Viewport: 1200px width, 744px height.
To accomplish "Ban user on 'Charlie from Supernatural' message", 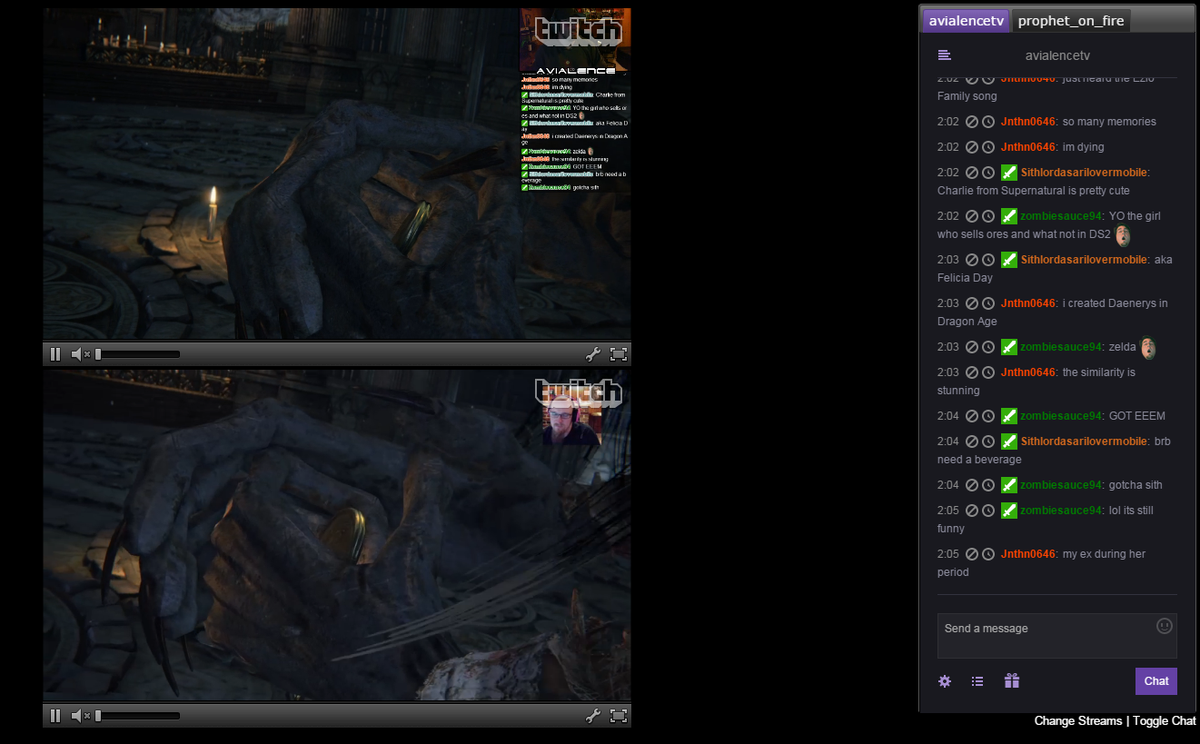I will pos(971,173).
